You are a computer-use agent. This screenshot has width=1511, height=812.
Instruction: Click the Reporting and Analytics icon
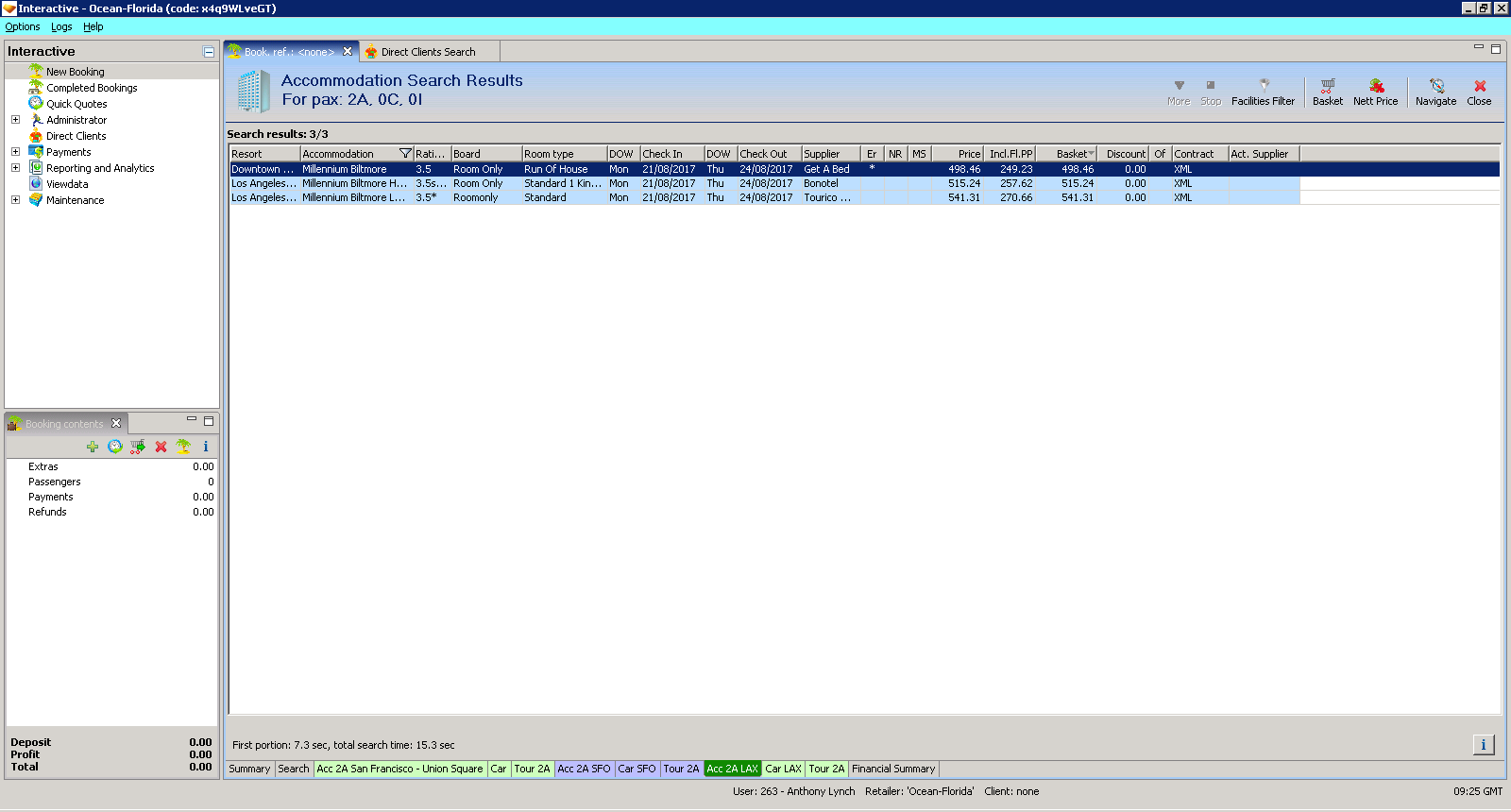coord(36,167)
